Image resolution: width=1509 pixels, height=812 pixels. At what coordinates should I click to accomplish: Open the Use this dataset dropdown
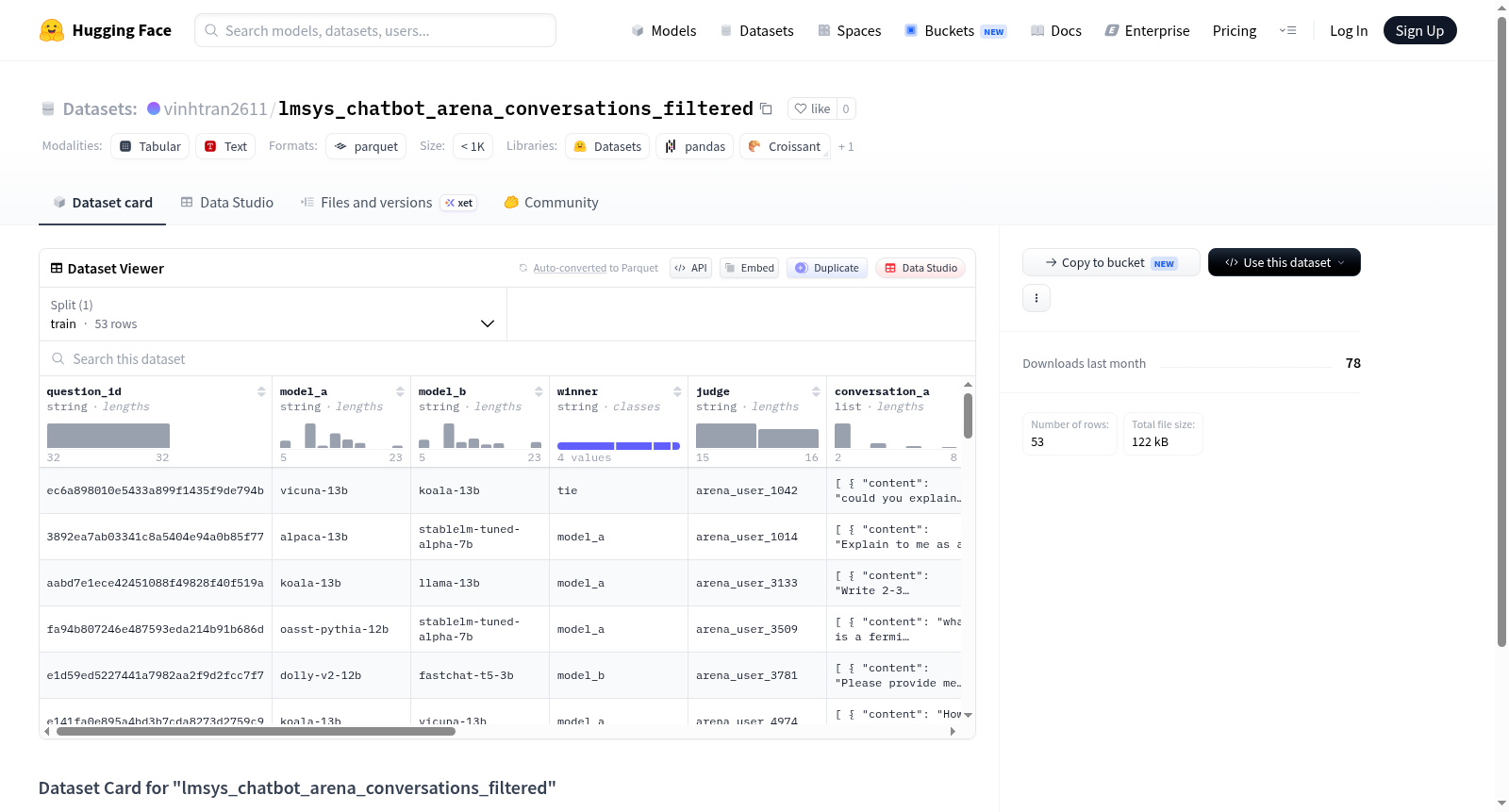1284,262
